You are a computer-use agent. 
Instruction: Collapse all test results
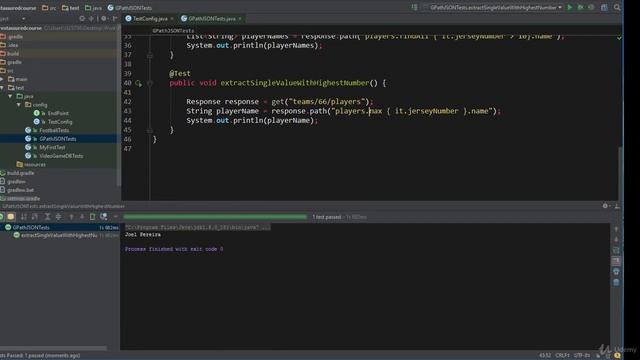58,217
